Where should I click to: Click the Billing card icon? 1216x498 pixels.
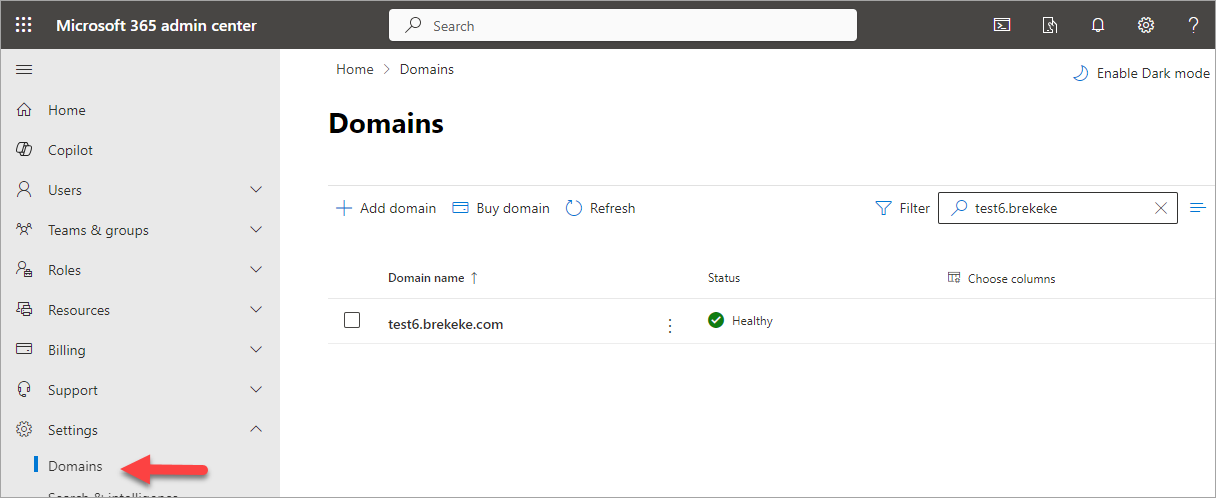(x=25, y=350)
